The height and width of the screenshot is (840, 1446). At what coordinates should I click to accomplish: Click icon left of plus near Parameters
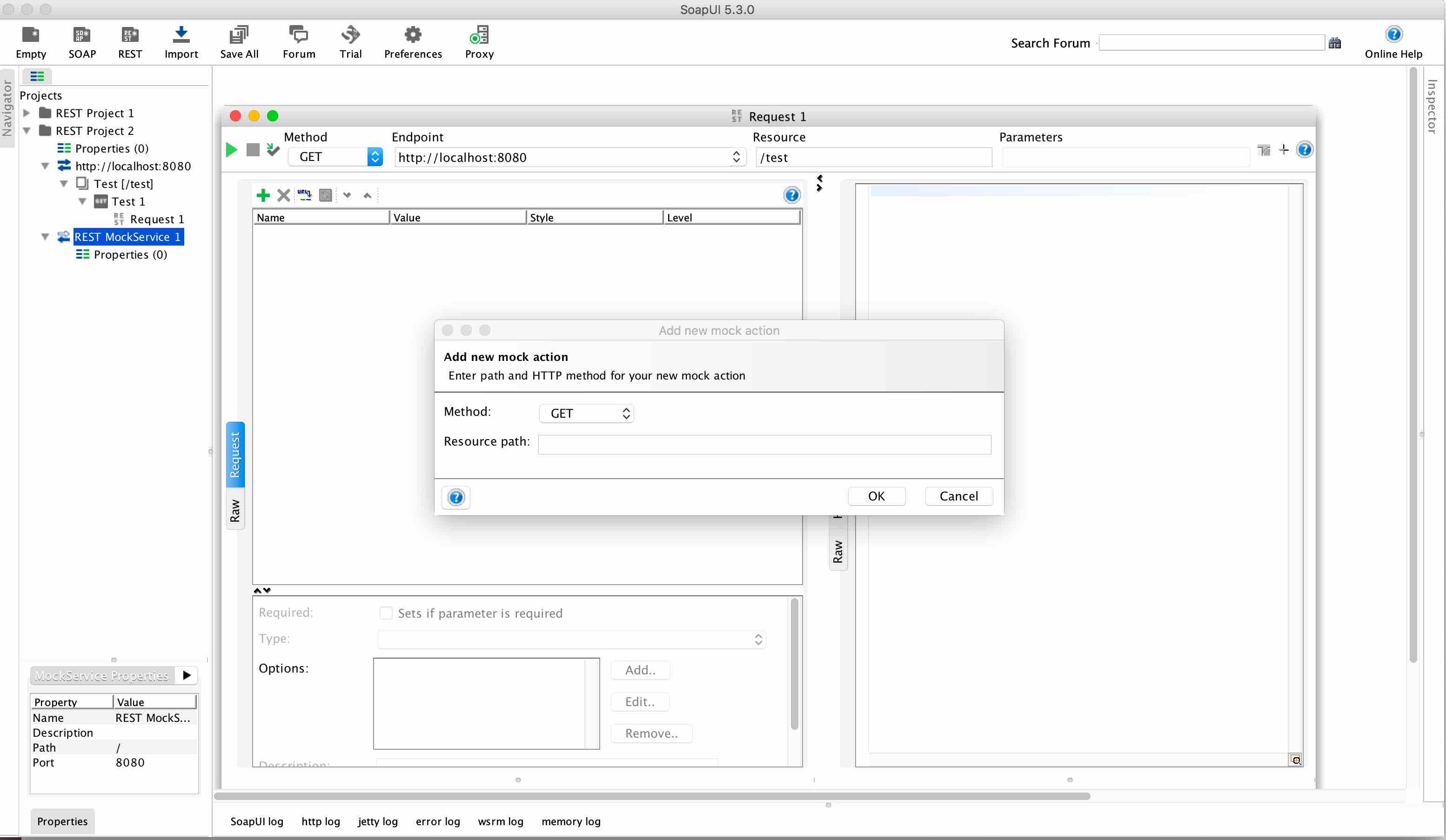pos(1264,150)
